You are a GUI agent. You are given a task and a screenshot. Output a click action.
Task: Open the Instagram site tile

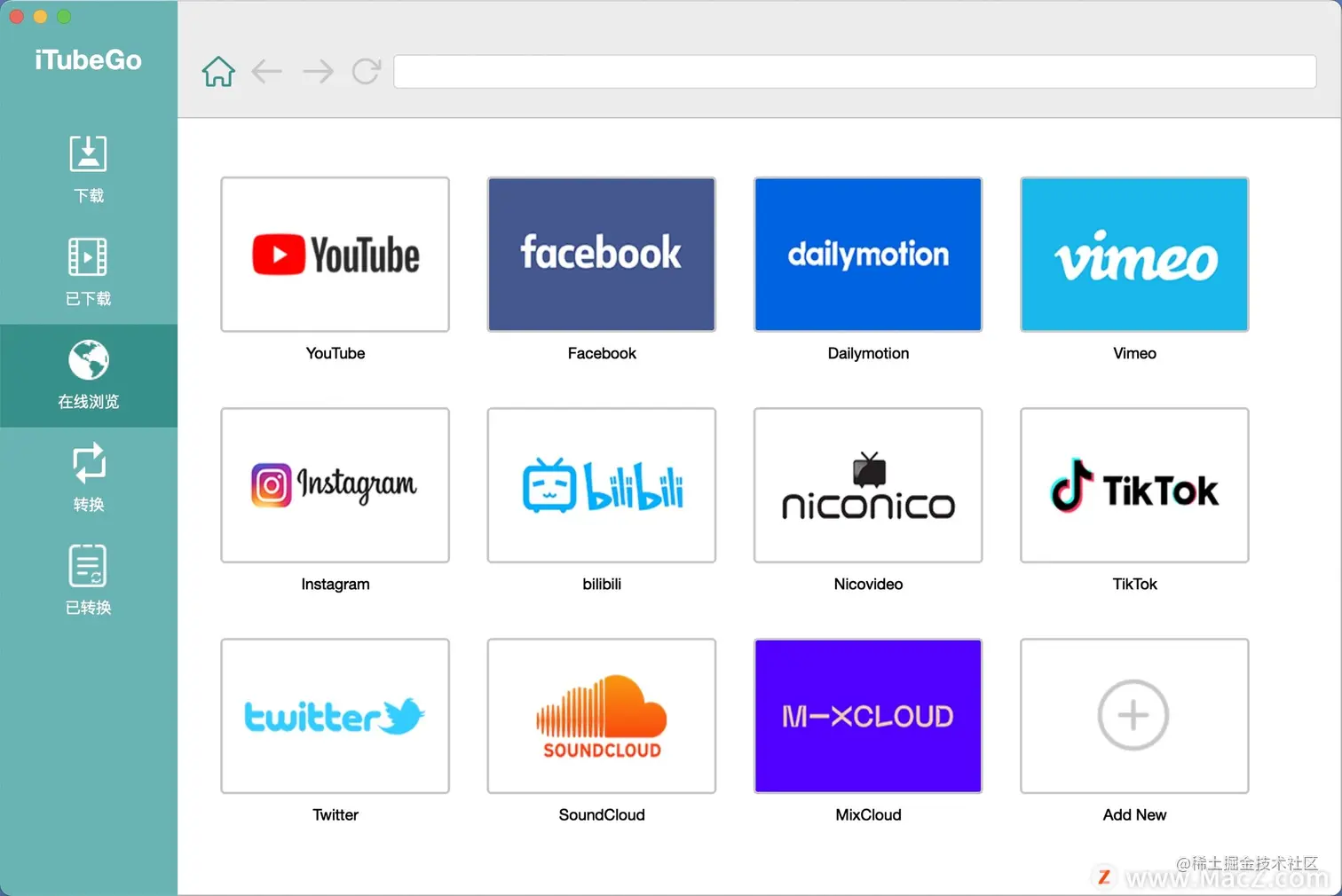[x=335, y=485]
